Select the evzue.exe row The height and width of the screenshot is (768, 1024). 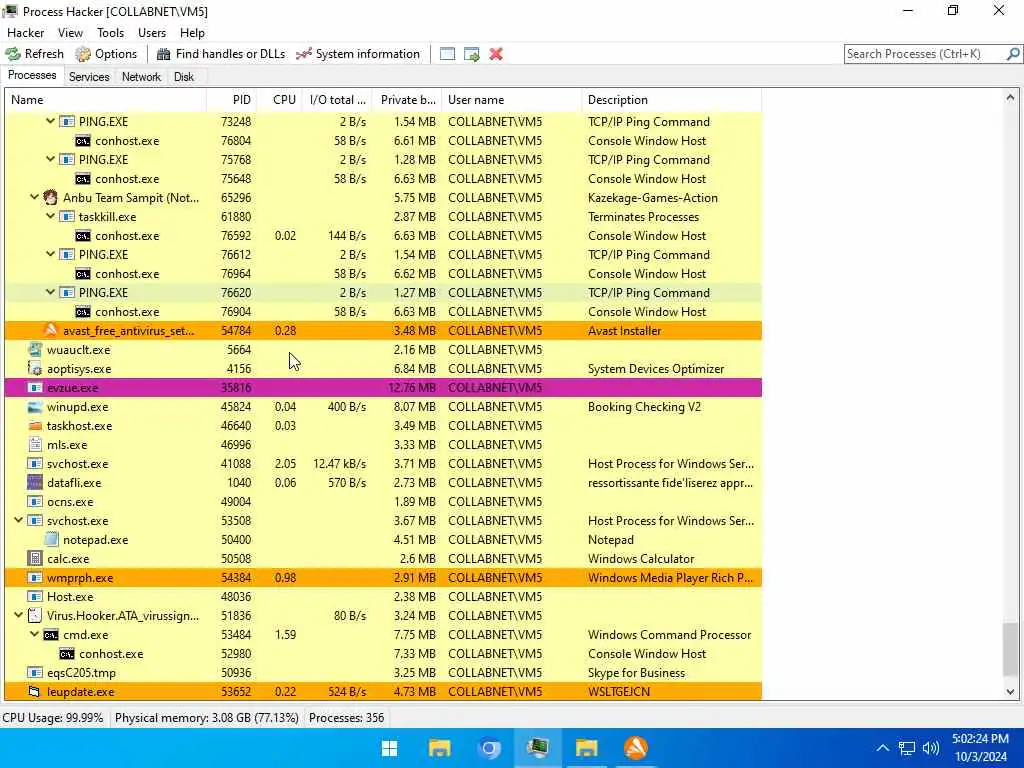(x=383, y=388)
